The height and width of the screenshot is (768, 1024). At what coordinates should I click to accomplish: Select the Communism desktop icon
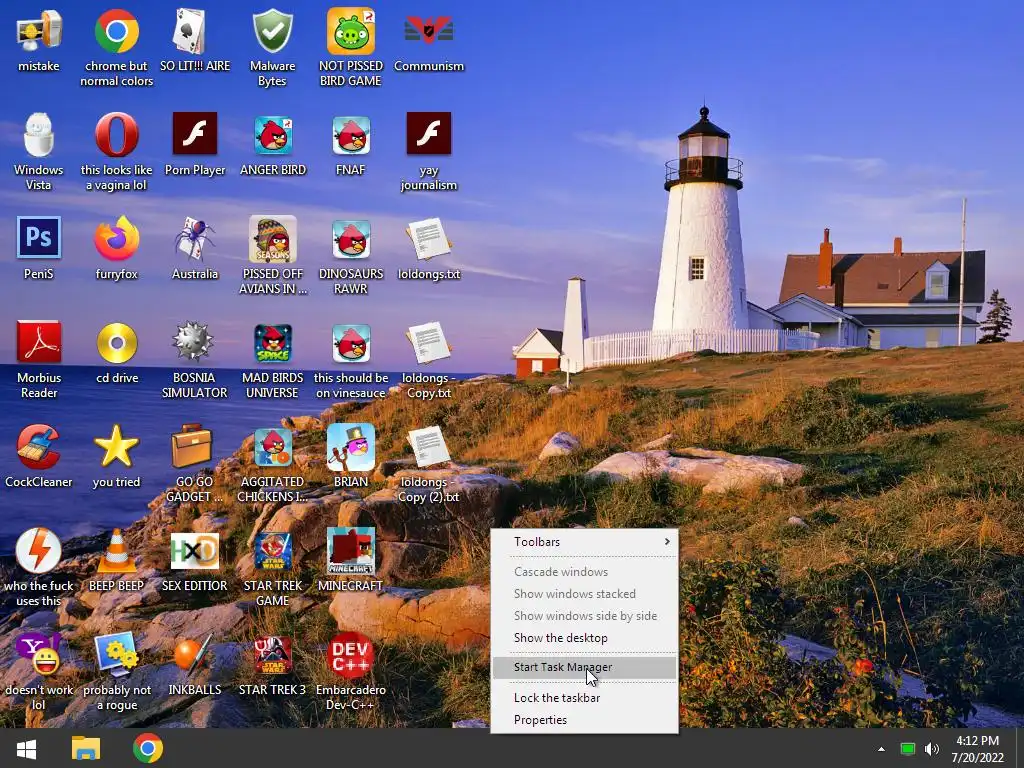(428, 32)
